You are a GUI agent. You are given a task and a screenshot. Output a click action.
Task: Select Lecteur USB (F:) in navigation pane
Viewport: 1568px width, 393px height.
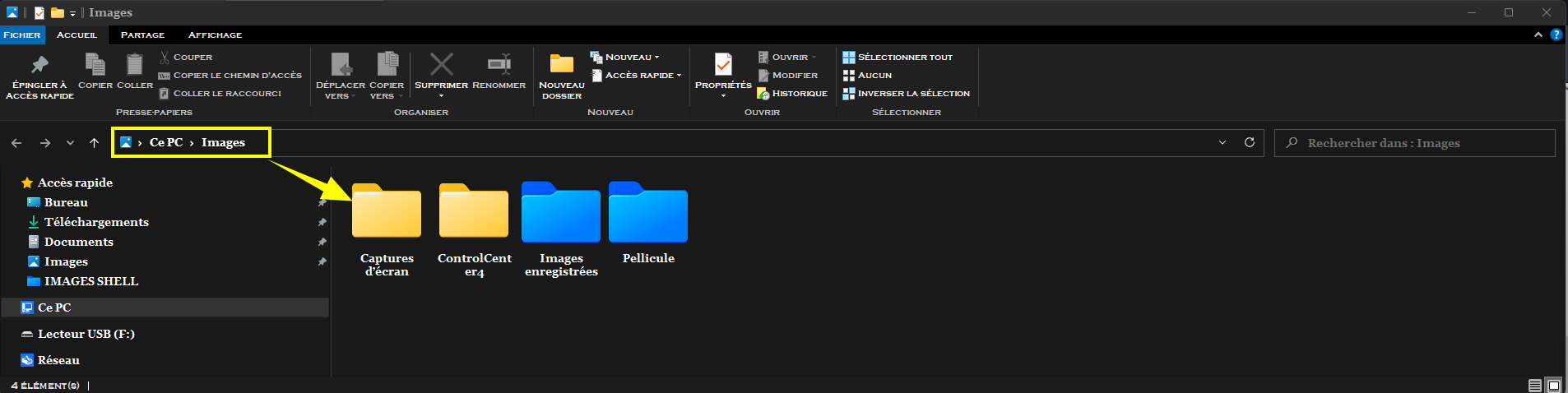[86, 334]
